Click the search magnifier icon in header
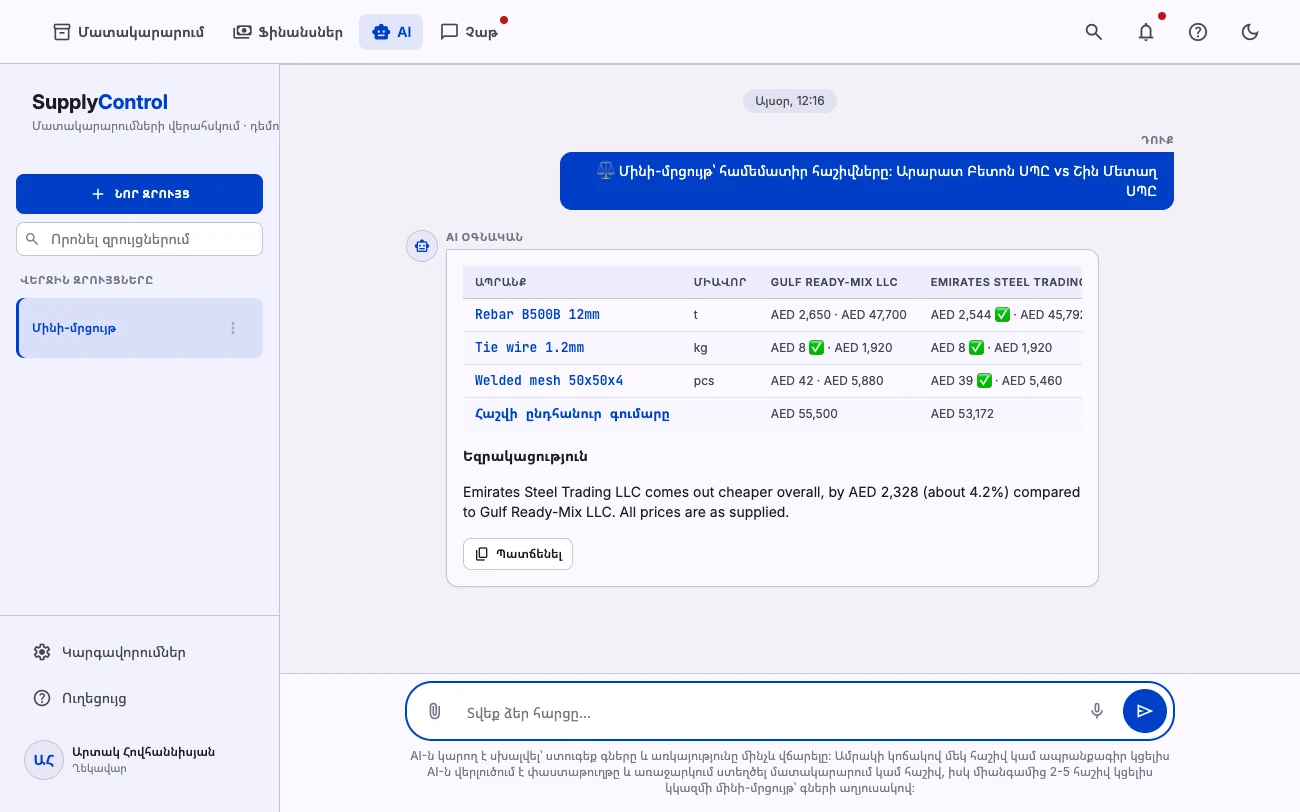1300x812 pixels. pos(1094,32)
